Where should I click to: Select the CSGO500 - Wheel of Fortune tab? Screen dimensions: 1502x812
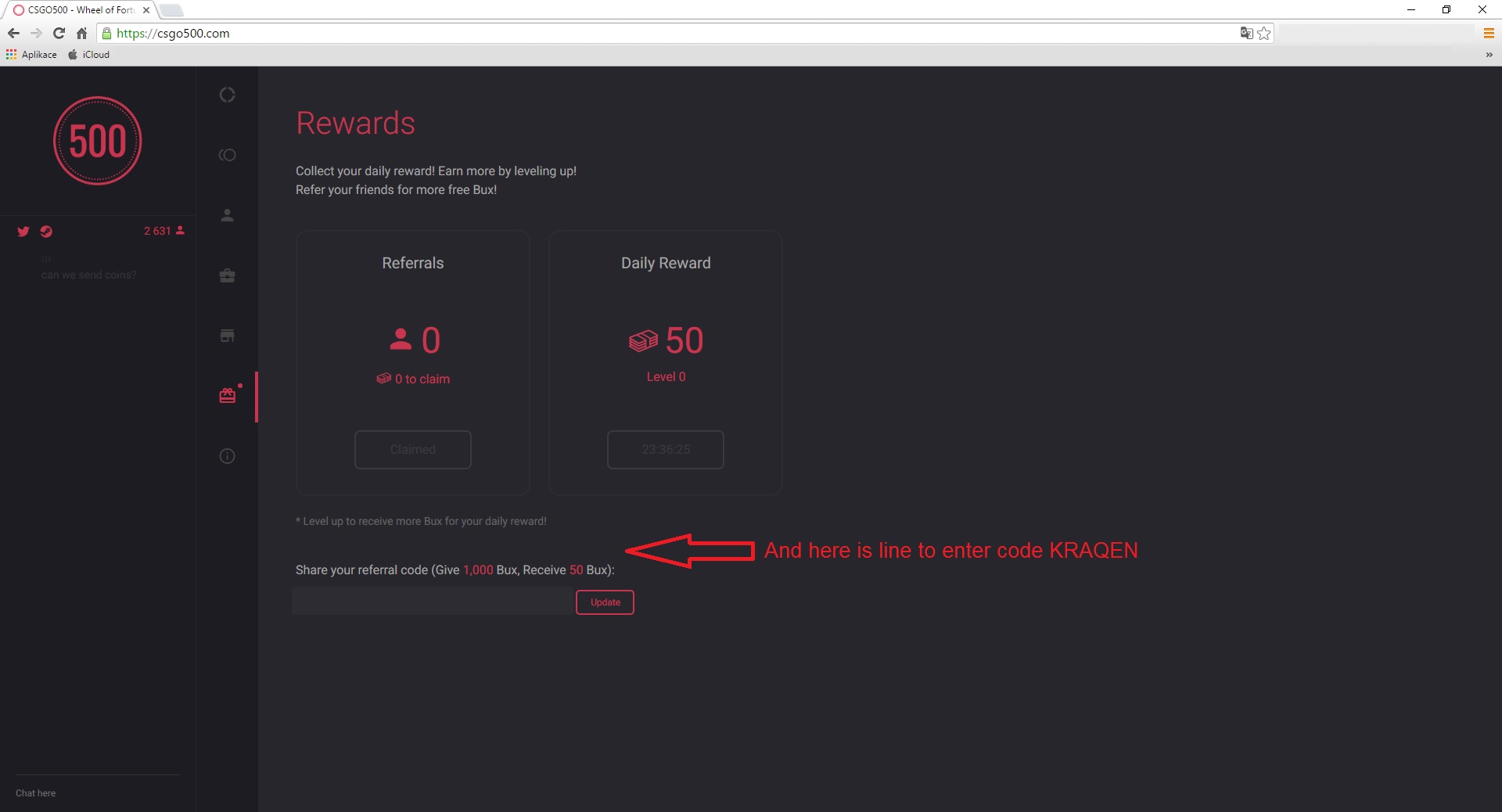tap(81, 10)
